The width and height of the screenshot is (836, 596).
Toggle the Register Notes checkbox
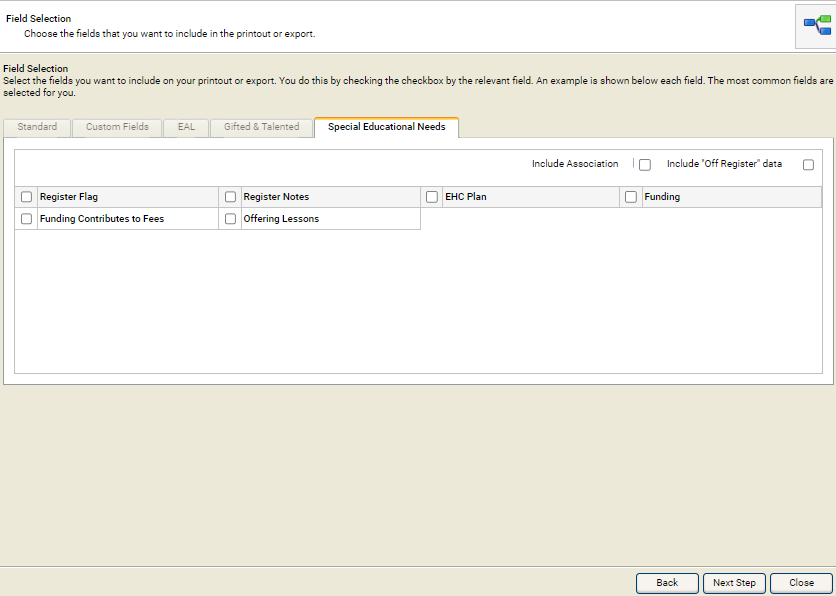[x=231, y=197]
